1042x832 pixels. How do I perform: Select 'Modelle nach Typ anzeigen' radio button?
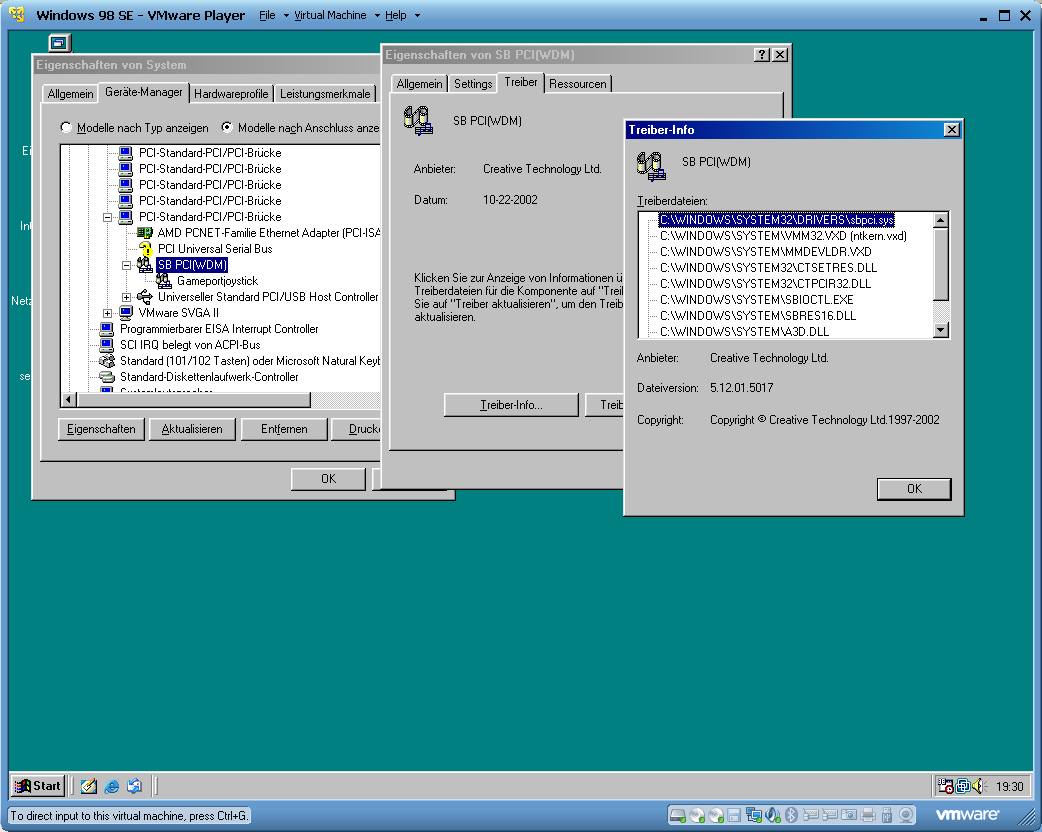click(x=66, y=127)
